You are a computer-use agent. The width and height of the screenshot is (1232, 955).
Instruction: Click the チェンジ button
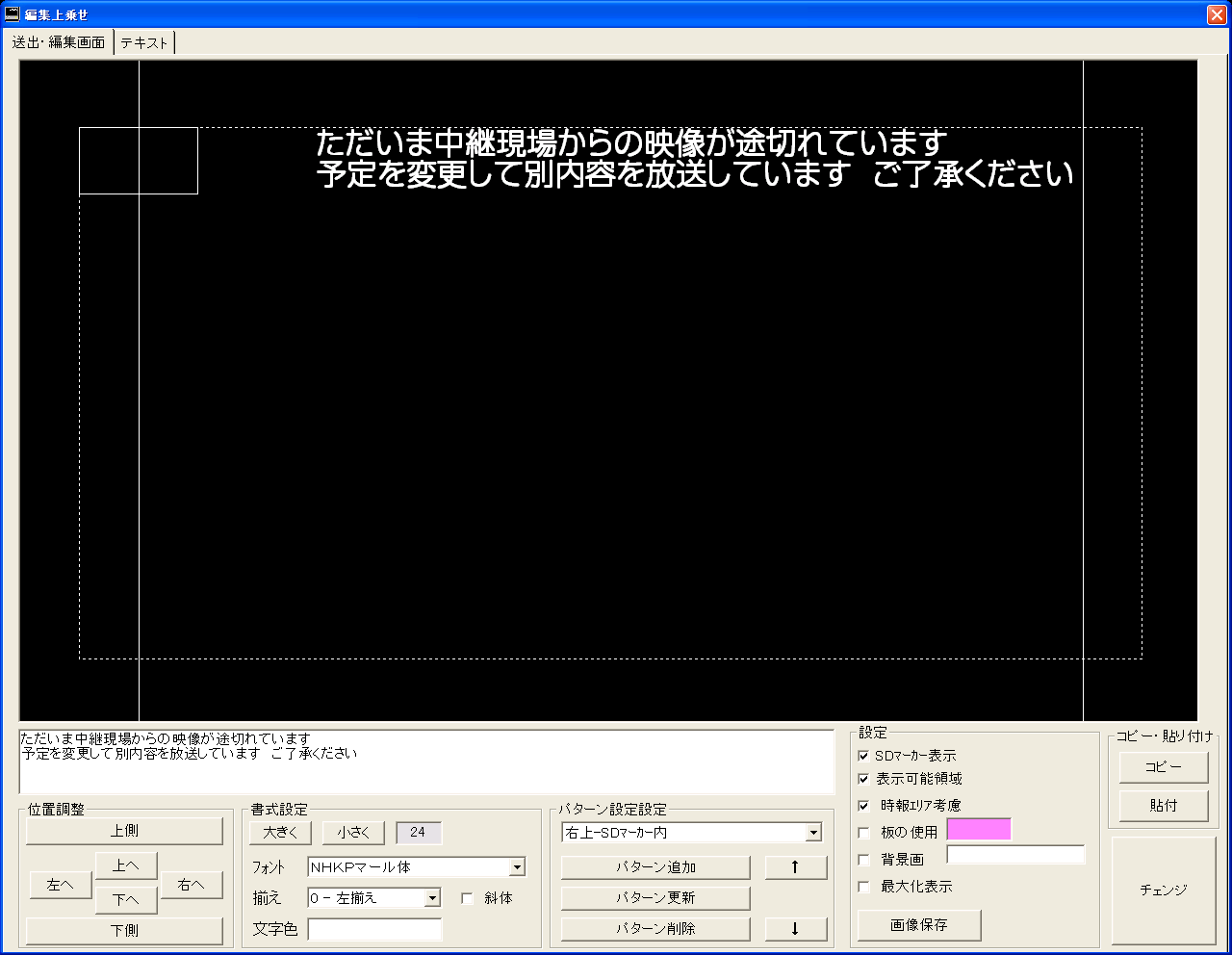tap(1164, 890)
